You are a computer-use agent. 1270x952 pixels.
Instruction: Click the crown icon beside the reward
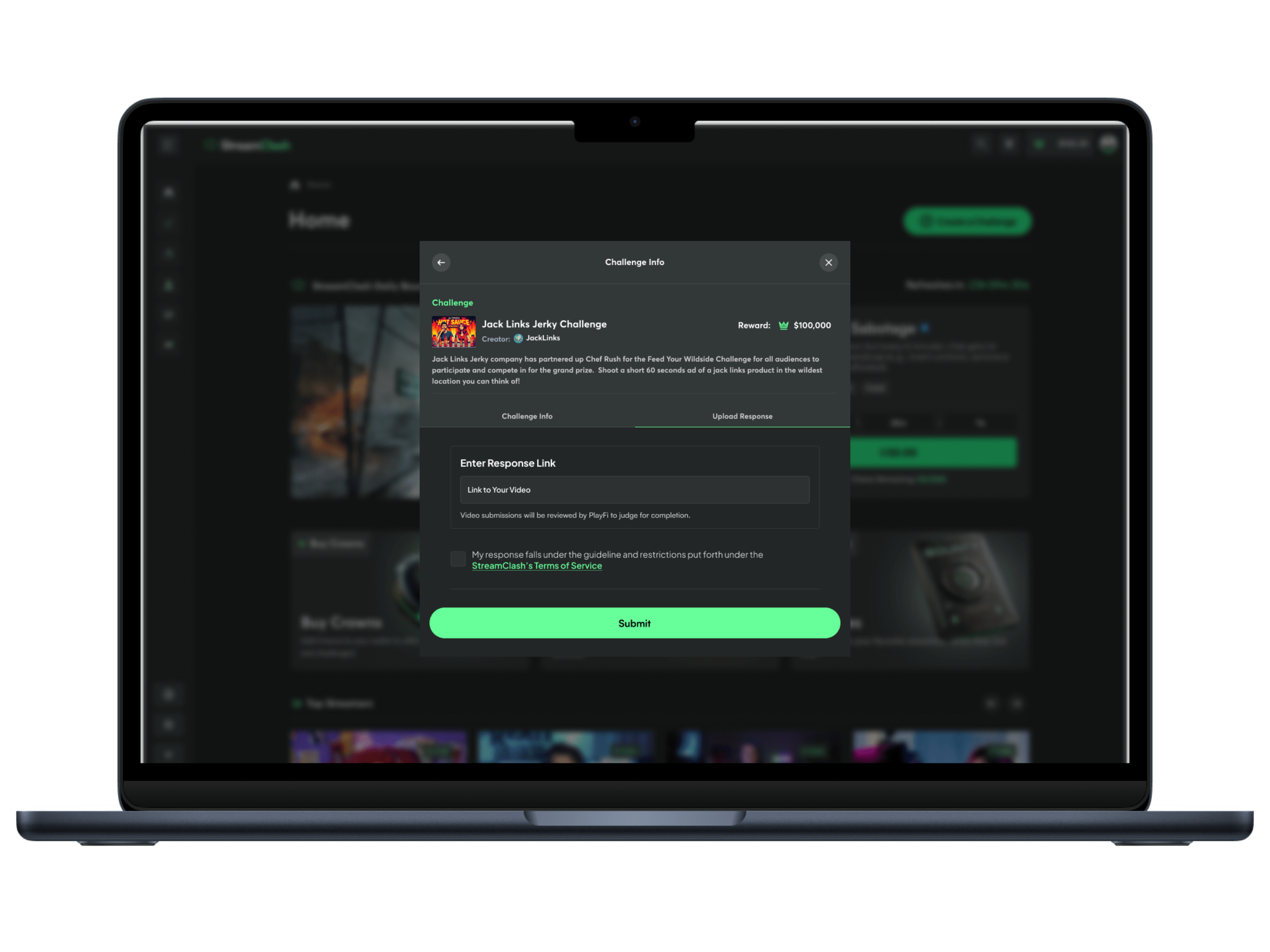(783, 325)
